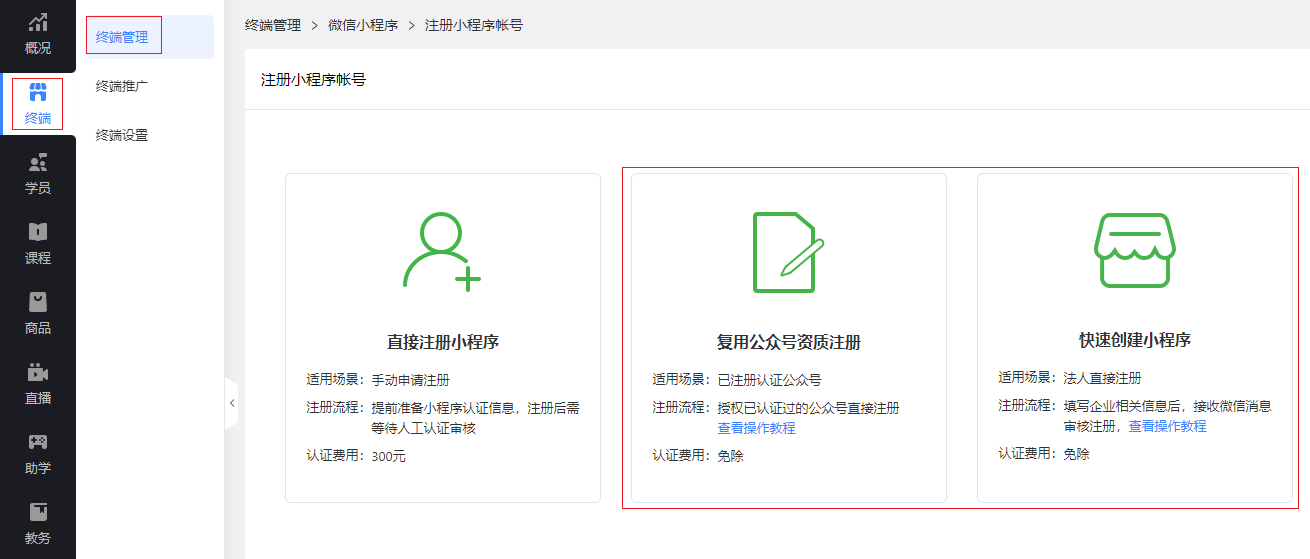This screenshot has width=1310, height=559.
Task: Click the 课程 label in main sidebar
Action: click(x=38, y=258)
